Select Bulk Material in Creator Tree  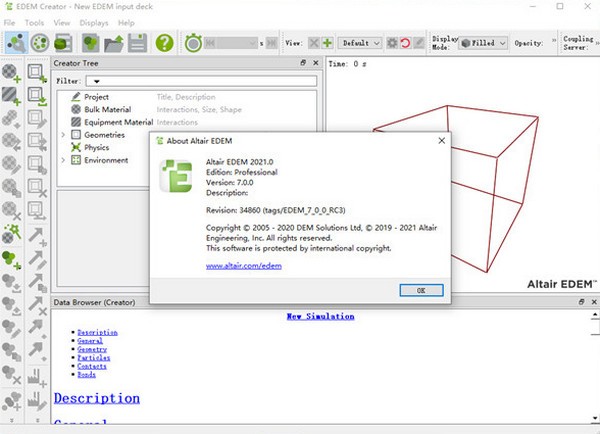click(108, 109)
